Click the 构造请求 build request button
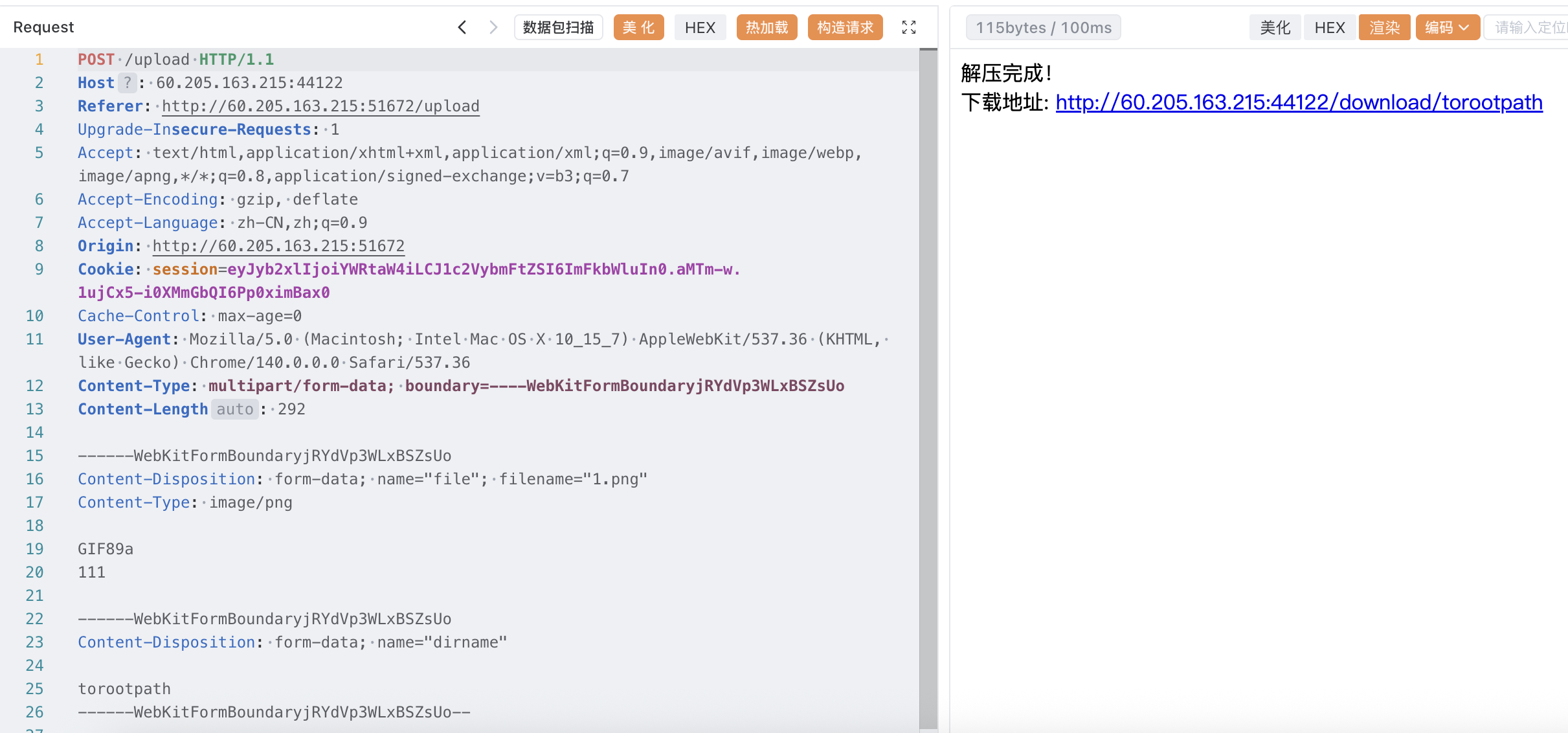The height and width of the screenshot is (733, 1568). [846, 27]
